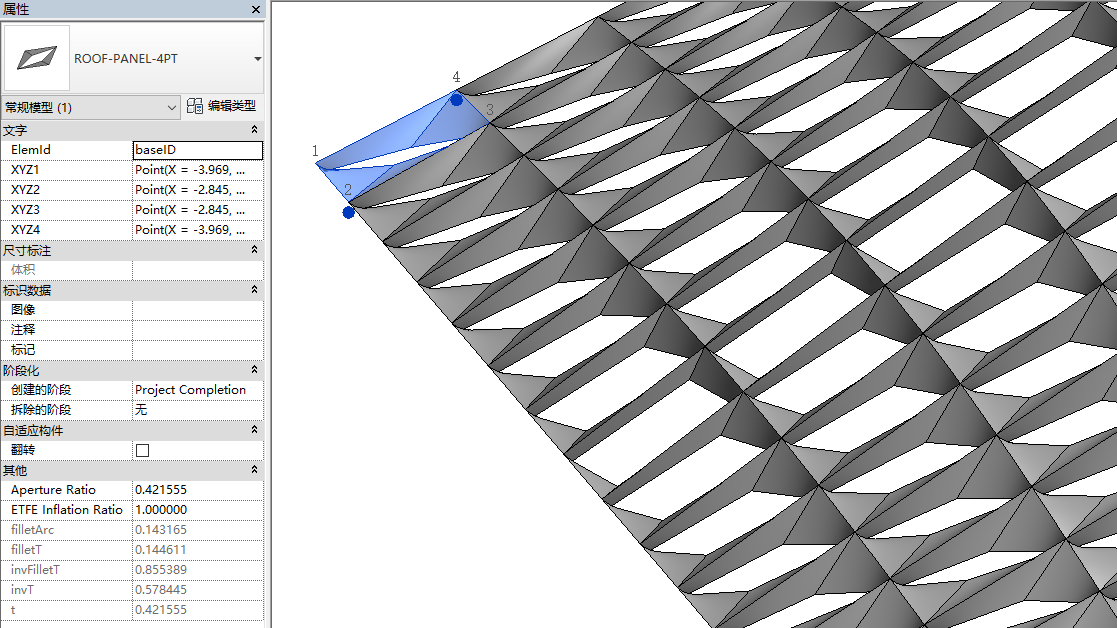Collapse the 文字 section
This screenshot has width=1117, height=628.
(x=254, y=130)
